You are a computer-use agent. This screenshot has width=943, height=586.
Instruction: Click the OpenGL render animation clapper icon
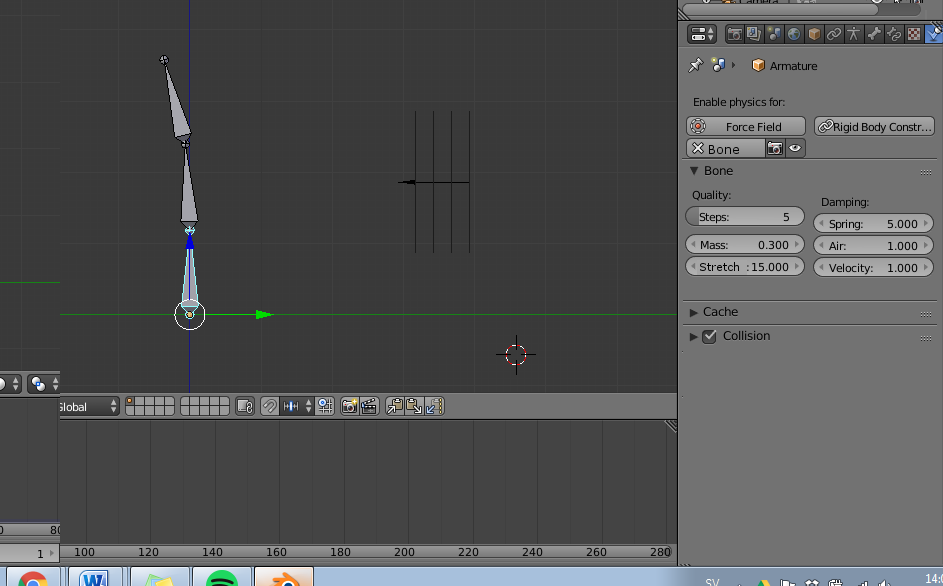(x=369, y=407)
